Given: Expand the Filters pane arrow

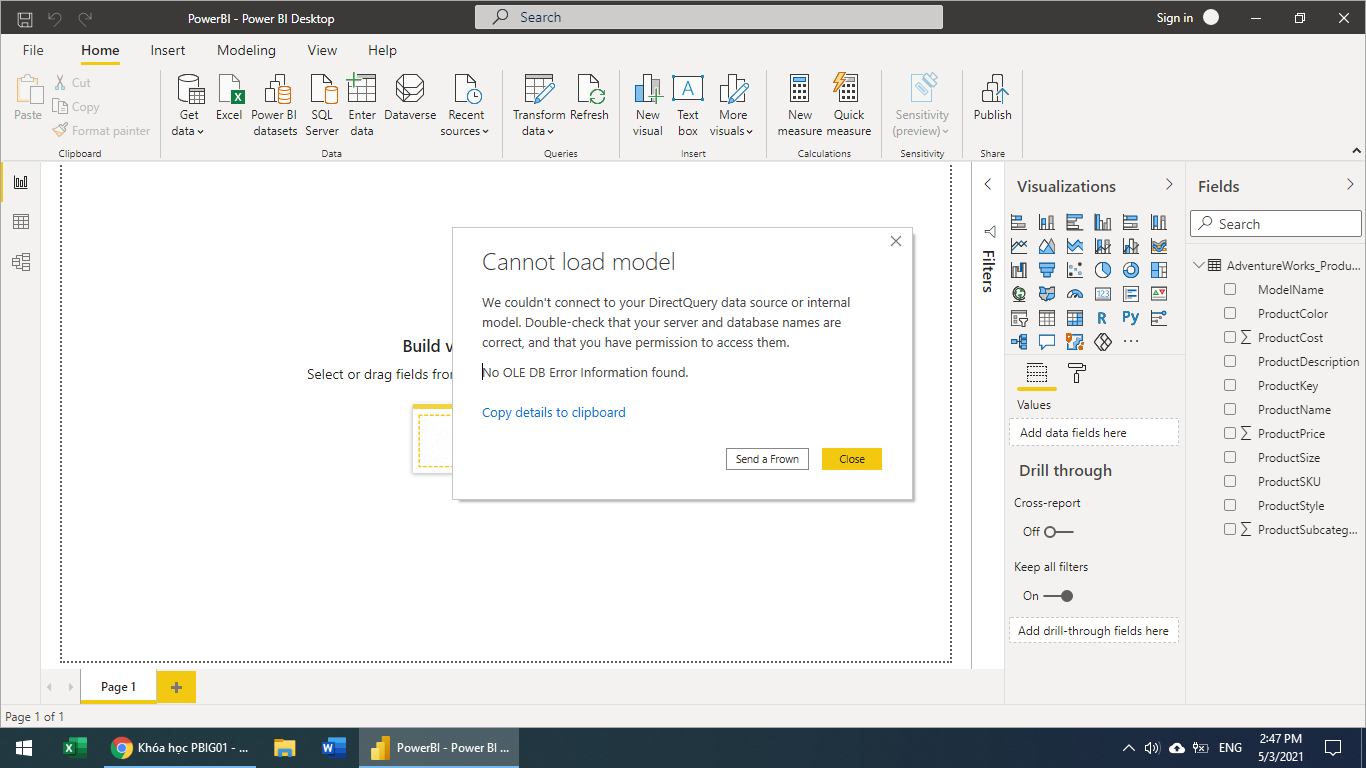Looking at the screenshot, I should [988, 185].
